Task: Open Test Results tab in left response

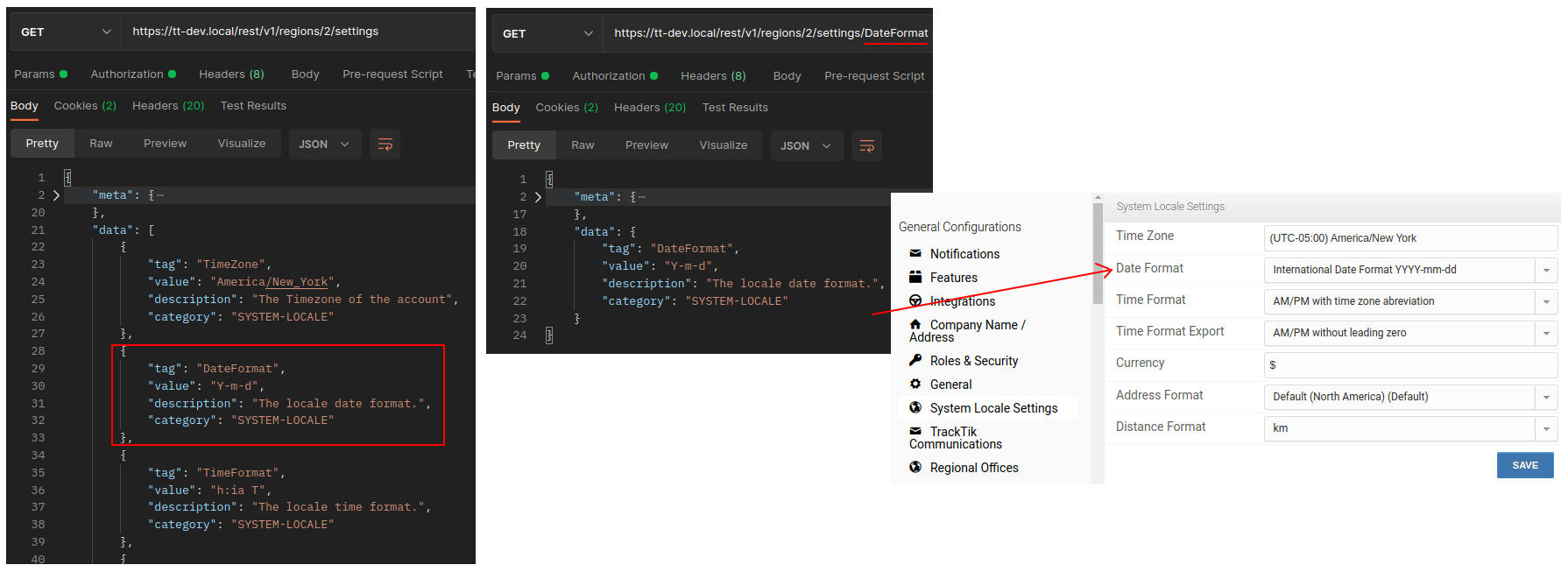Action: coord(253,106)
